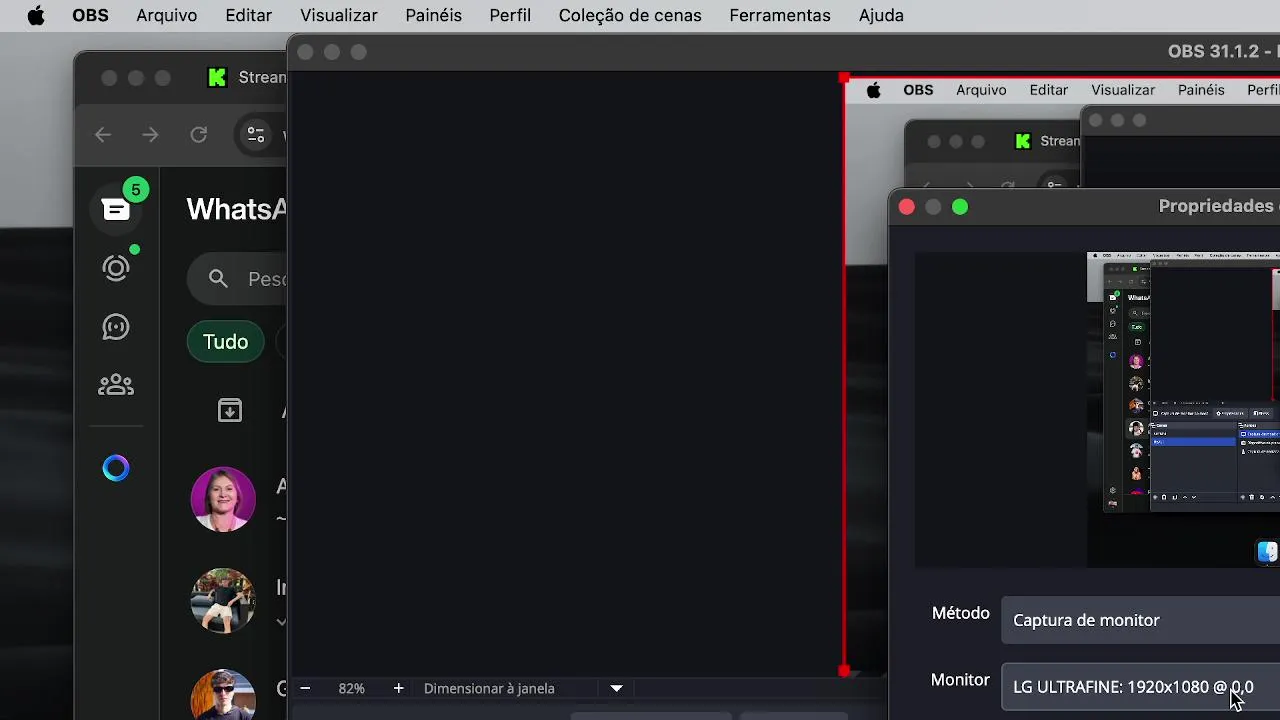Click bottom red handle of preview selection
Image resolution: width=1280 pixels, height=720 pixels.
[845, 671]
